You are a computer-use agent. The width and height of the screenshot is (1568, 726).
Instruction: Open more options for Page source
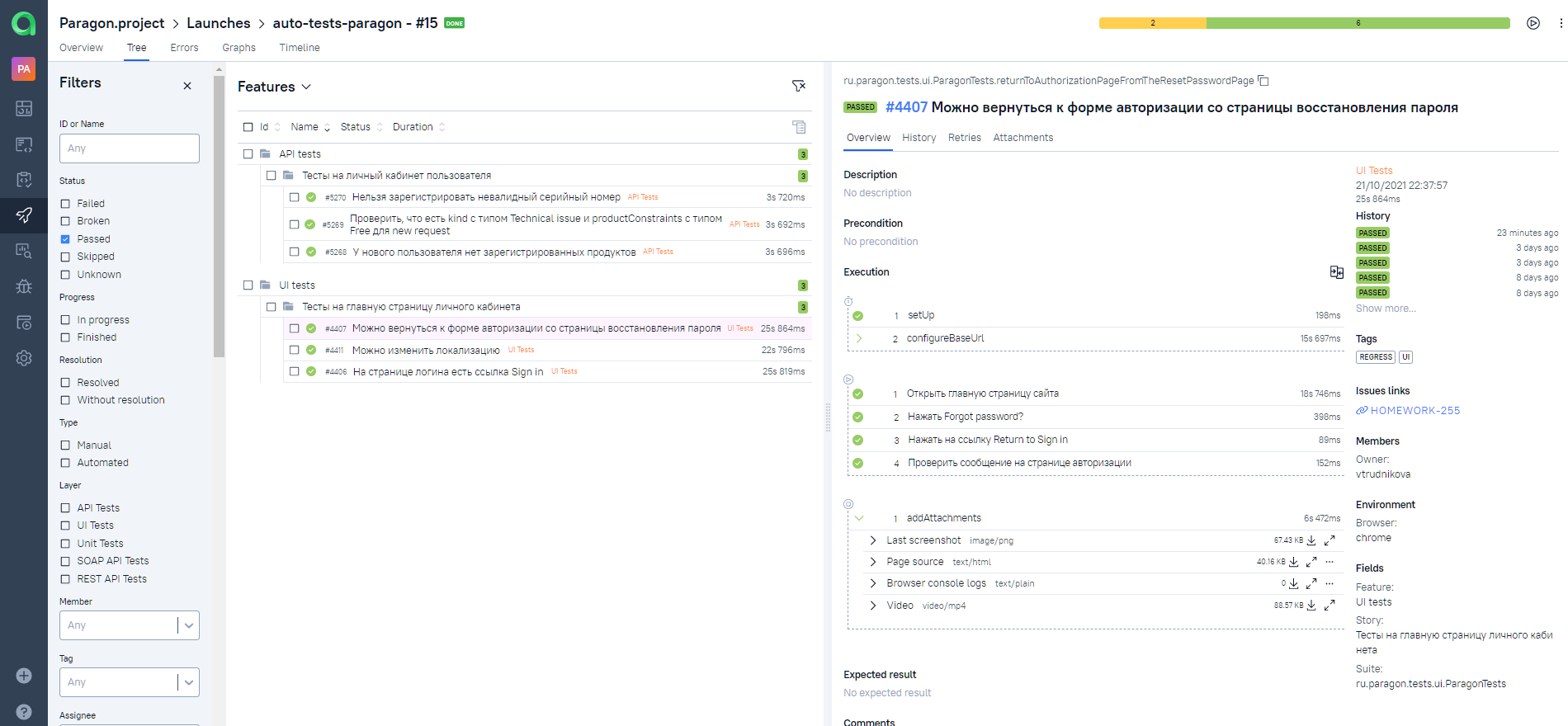1329,562
